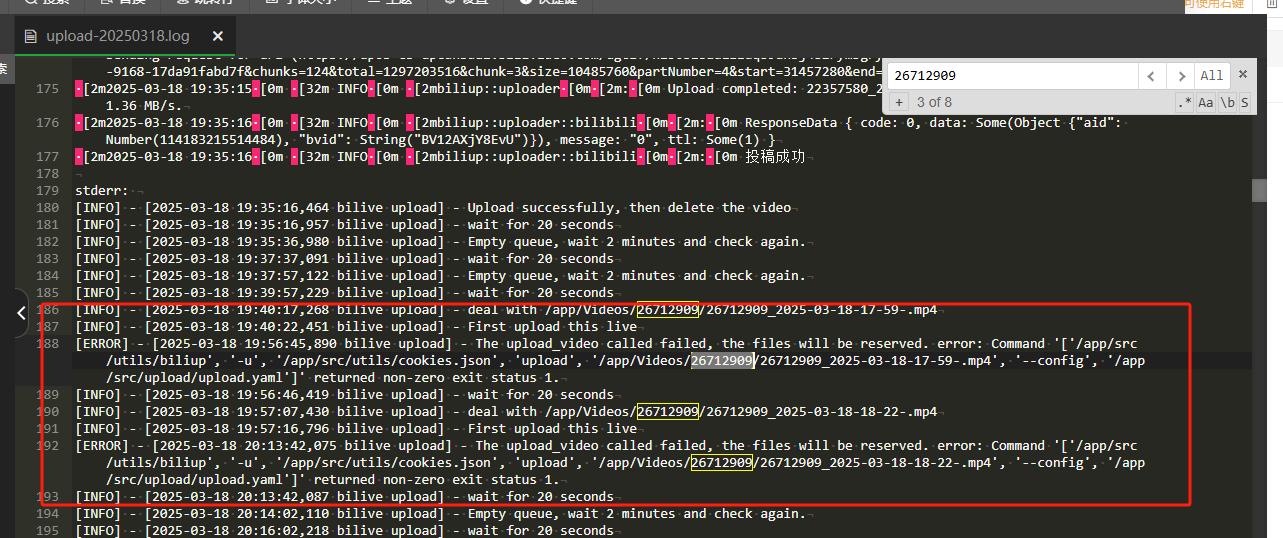Click '26712909_2025-03-18-17-59-.mp4' on line 186
The height and width of the screenshot is (538, 1283).
click(x=822, y=309)
